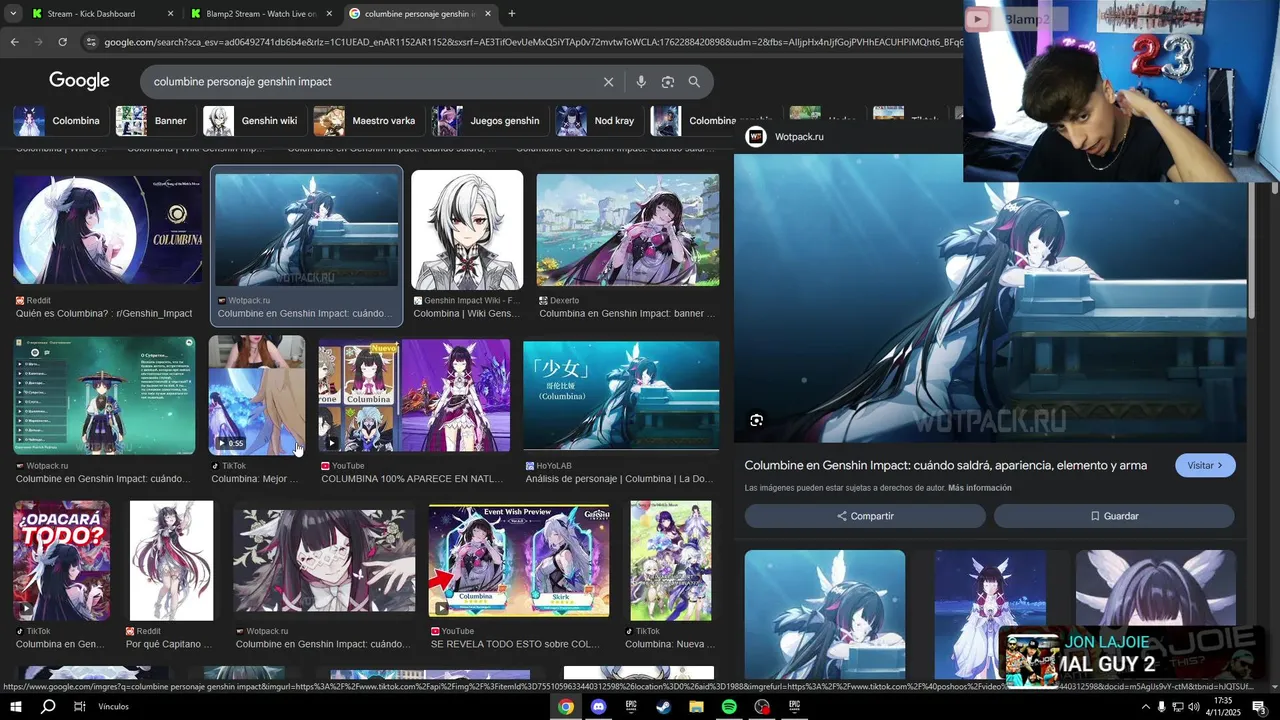
Task: Open the large preview image
Action: pyautogui.click(x=990, y=300)
